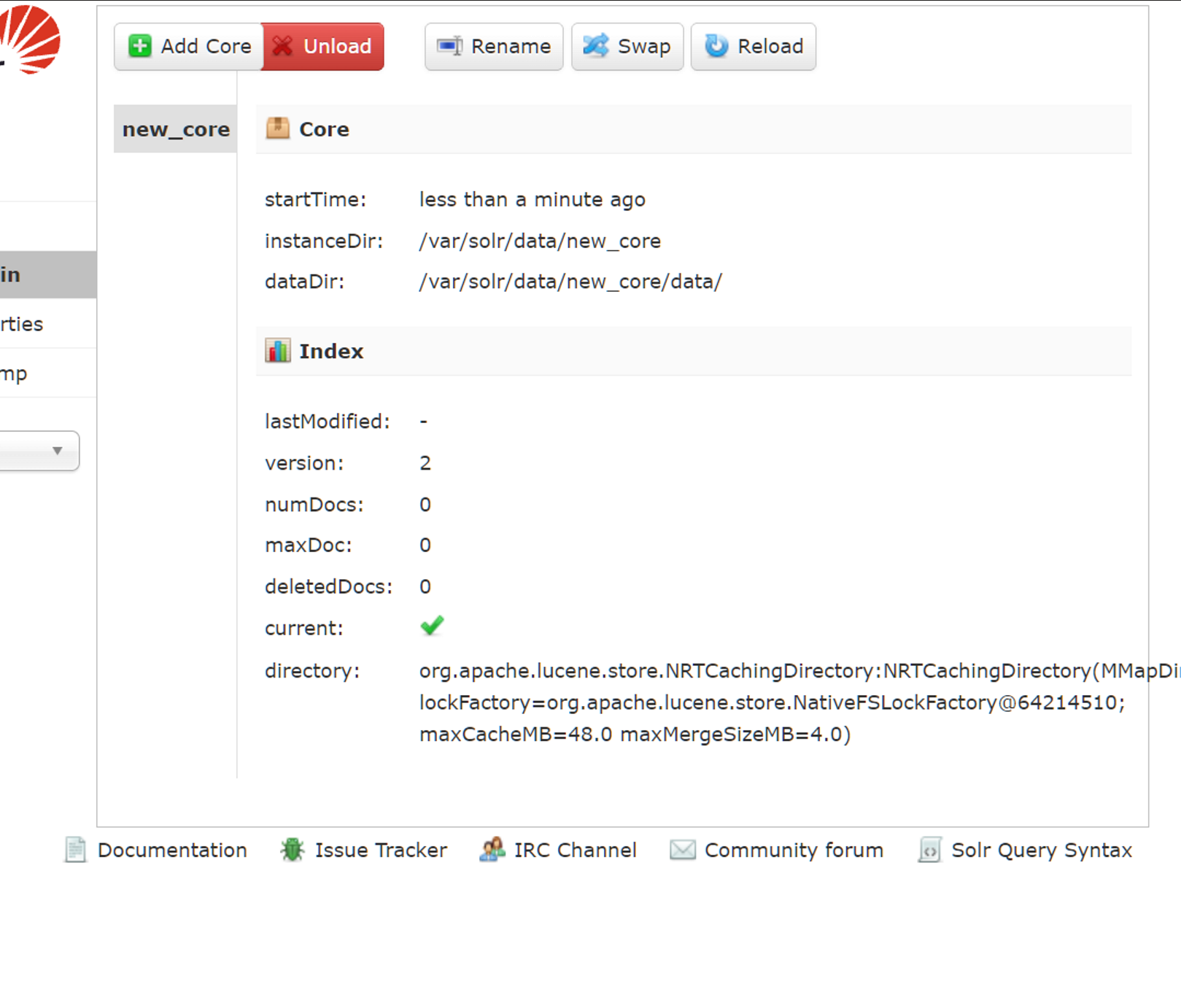Select the new_core tab
The image size is (1181, 1008).
176,128
